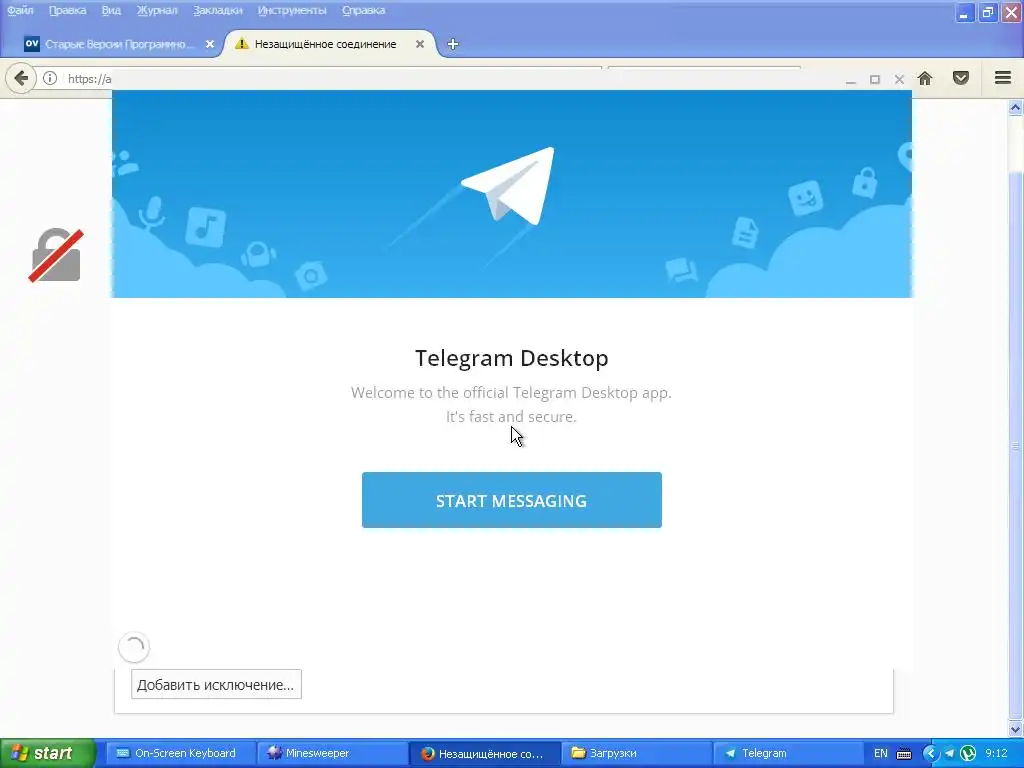Open the Firefox hamburger menu

tap(1003, 78)
